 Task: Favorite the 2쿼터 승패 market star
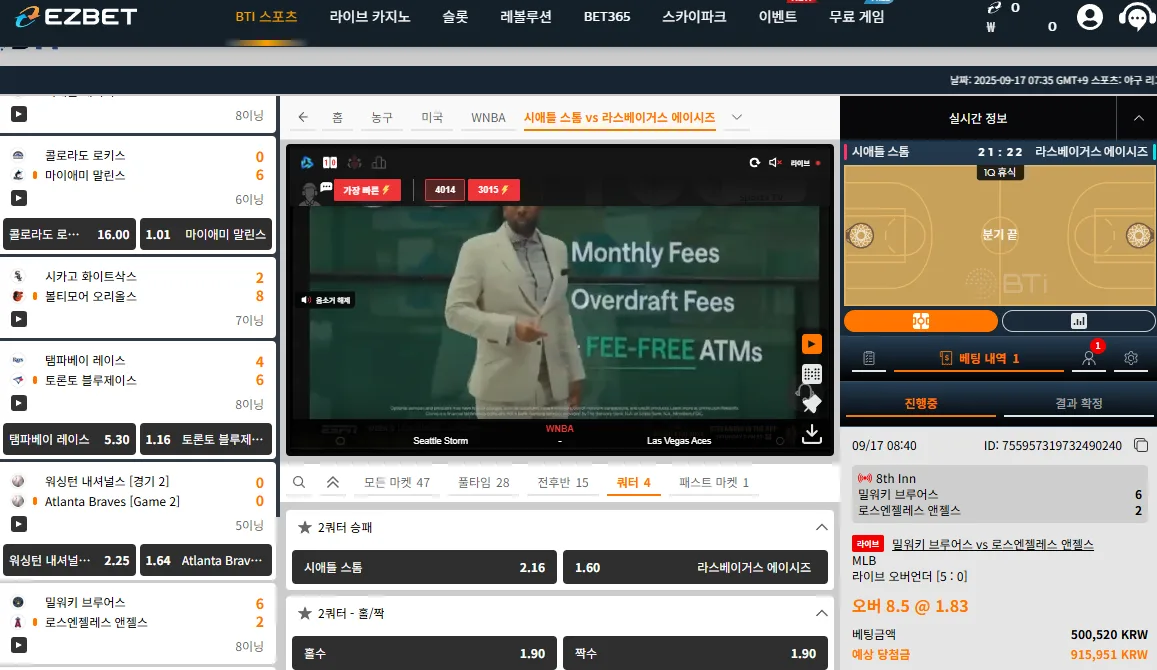point(304,527)
